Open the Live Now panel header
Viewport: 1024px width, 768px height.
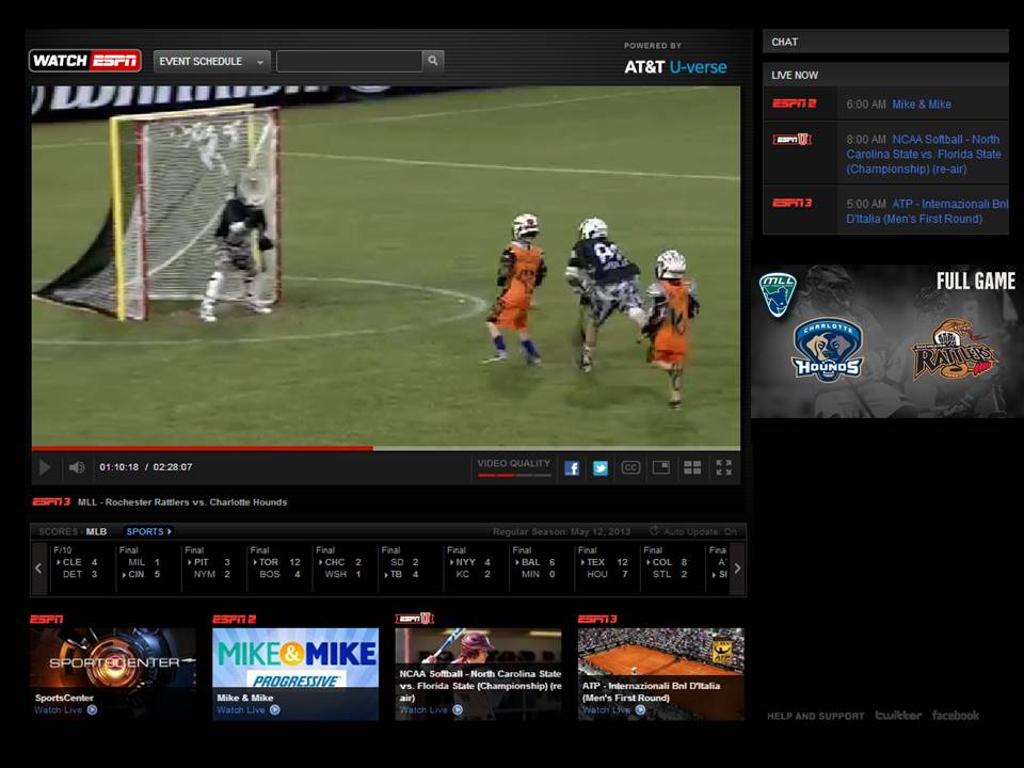(x=886, y=75)
